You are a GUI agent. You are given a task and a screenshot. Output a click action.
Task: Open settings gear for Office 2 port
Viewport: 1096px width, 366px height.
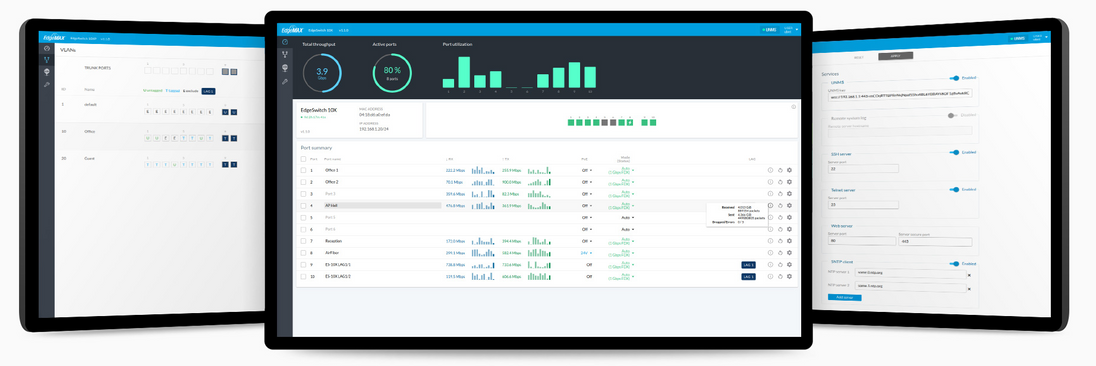pyautogui.click(x=789, y=182)
